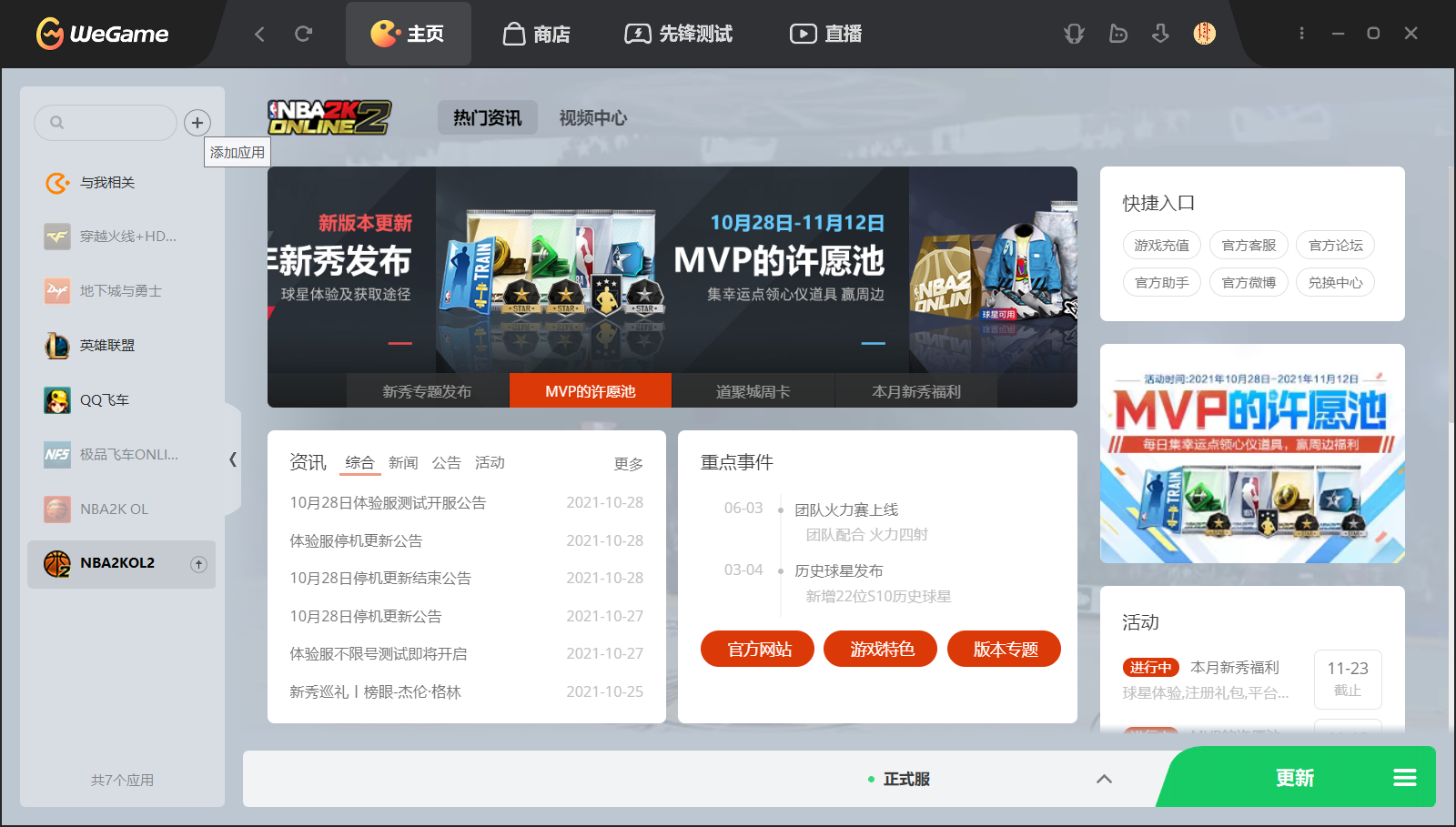
Task: Click the main MVP的许愿池 banner
Action: tap(672, 269)
